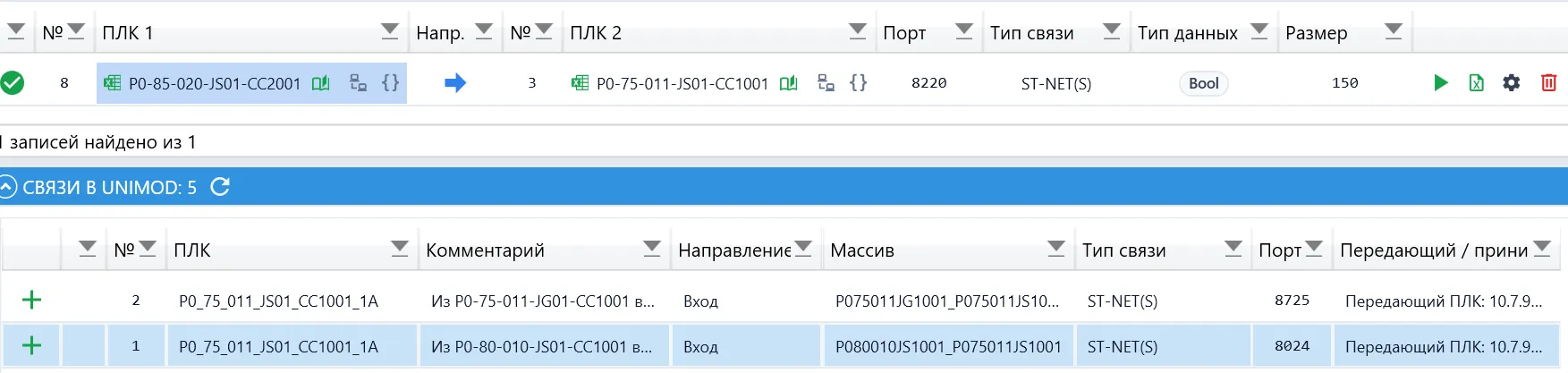Open filter on the unlabeled UNIMOD table column

click(87, 250)
